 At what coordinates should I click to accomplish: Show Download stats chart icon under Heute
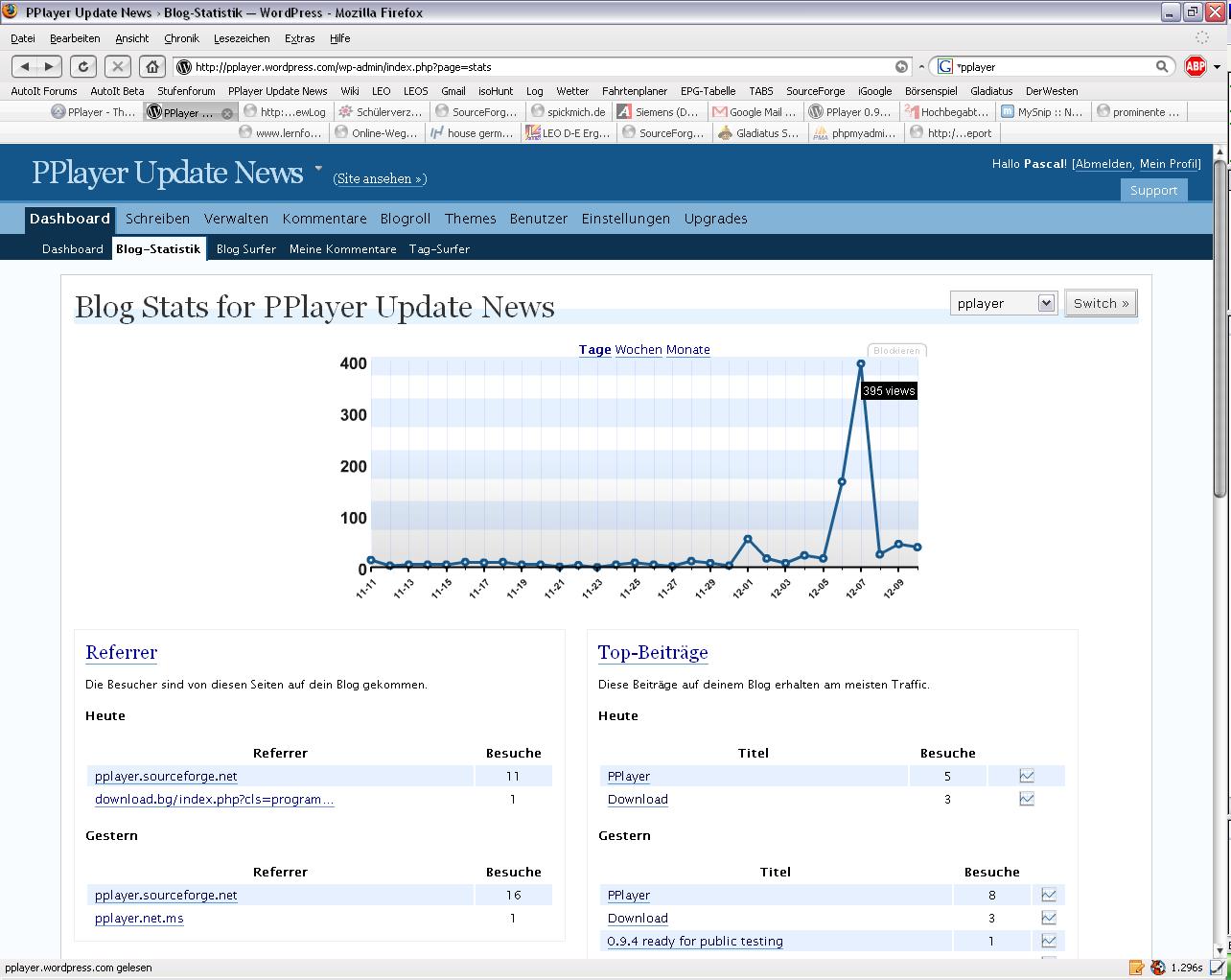pos(1027,799)
